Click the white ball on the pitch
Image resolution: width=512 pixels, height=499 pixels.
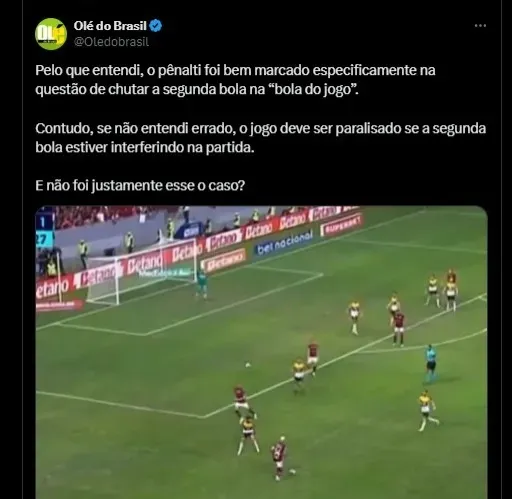248,365
